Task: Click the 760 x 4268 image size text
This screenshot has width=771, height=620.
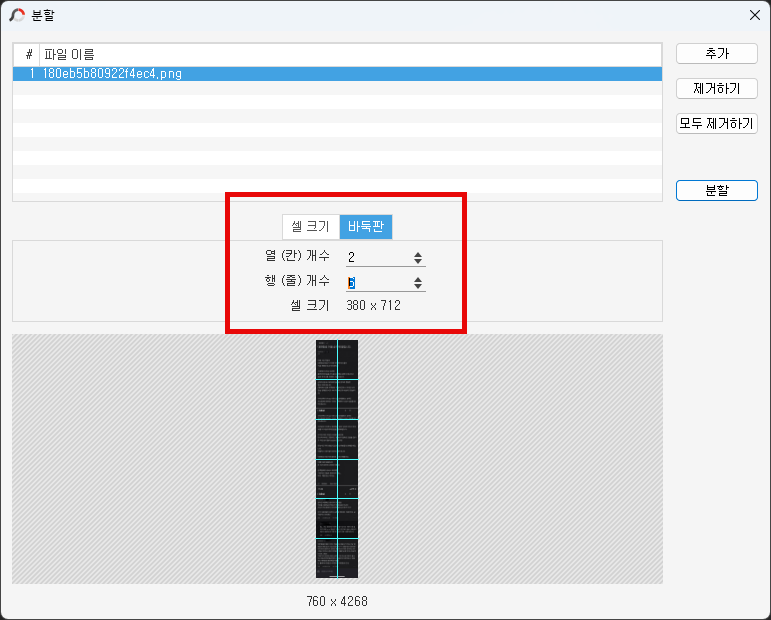Action: coord(337,601)
